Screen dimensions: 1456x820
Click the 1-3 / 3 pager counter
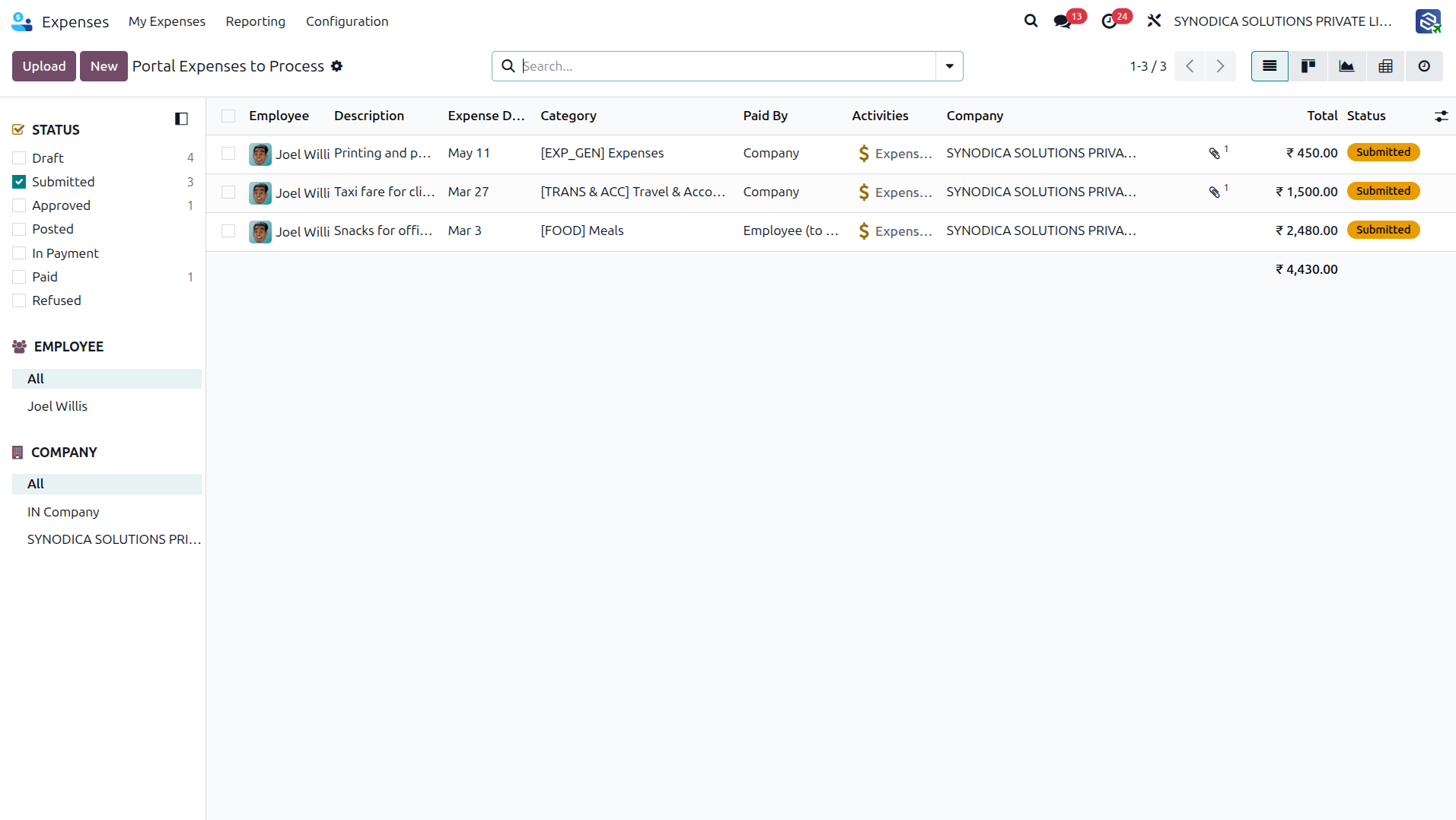pos(1148,66)
